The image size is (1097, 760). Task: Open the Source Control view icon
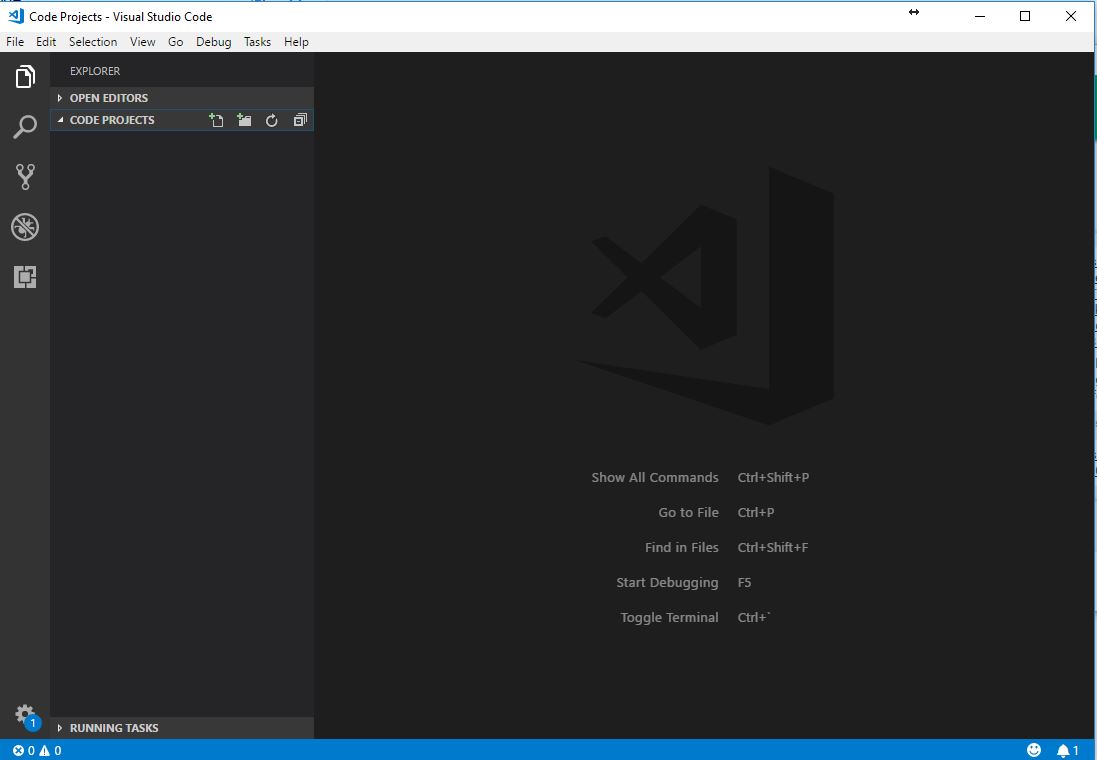pos(24,177)
